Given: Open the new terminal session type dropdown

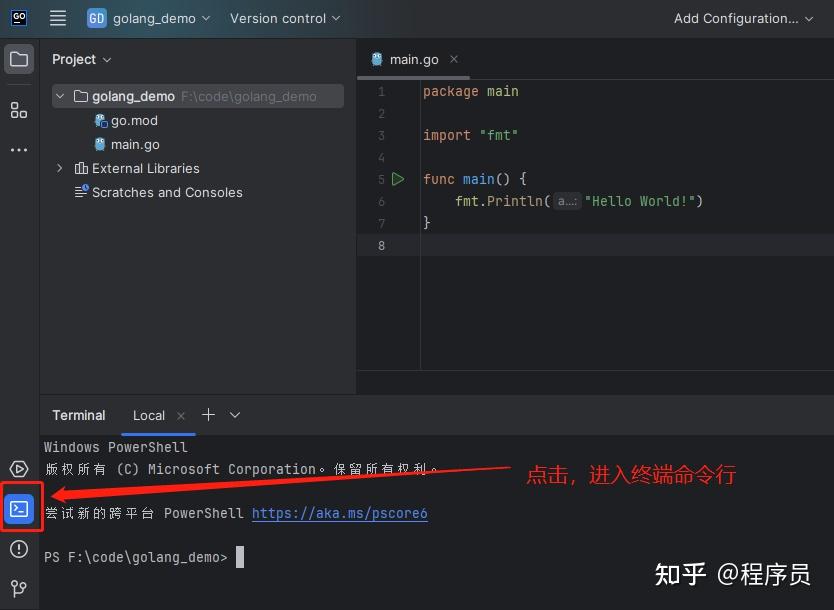Looking at the screenshot, I should 233,415.
